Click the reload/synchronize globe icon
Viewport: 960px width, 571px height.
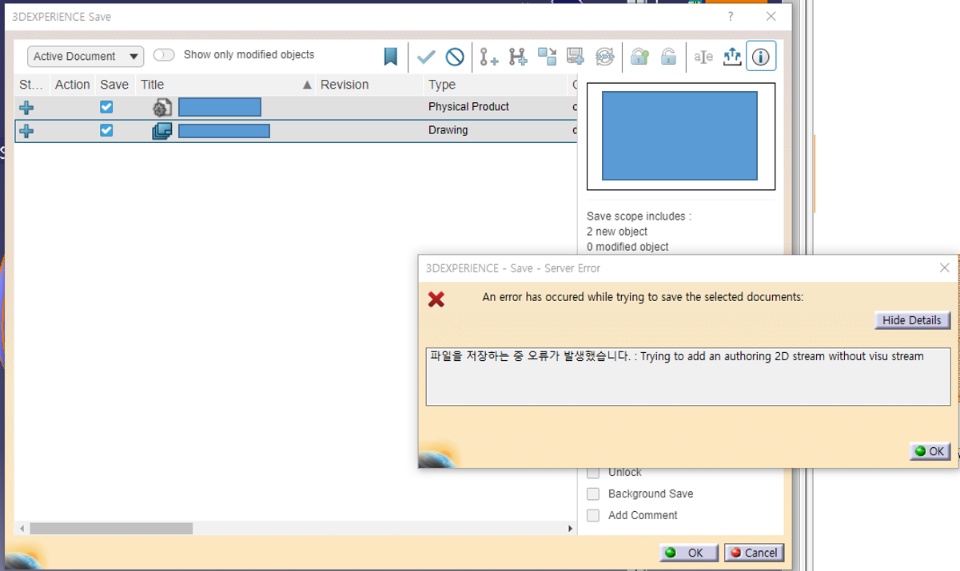click(x=605, y=57)
